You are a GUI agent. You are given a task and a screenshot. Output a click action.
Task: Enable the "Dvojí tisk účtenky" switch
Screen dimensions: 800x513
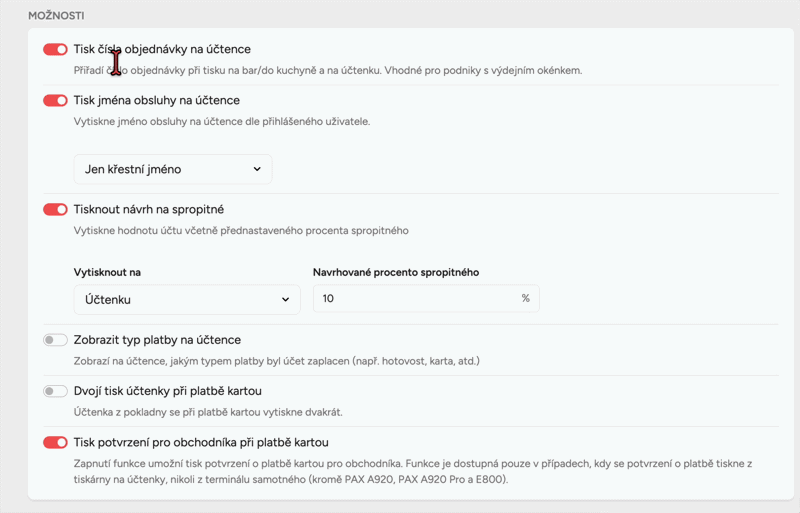tap(55, 391)
